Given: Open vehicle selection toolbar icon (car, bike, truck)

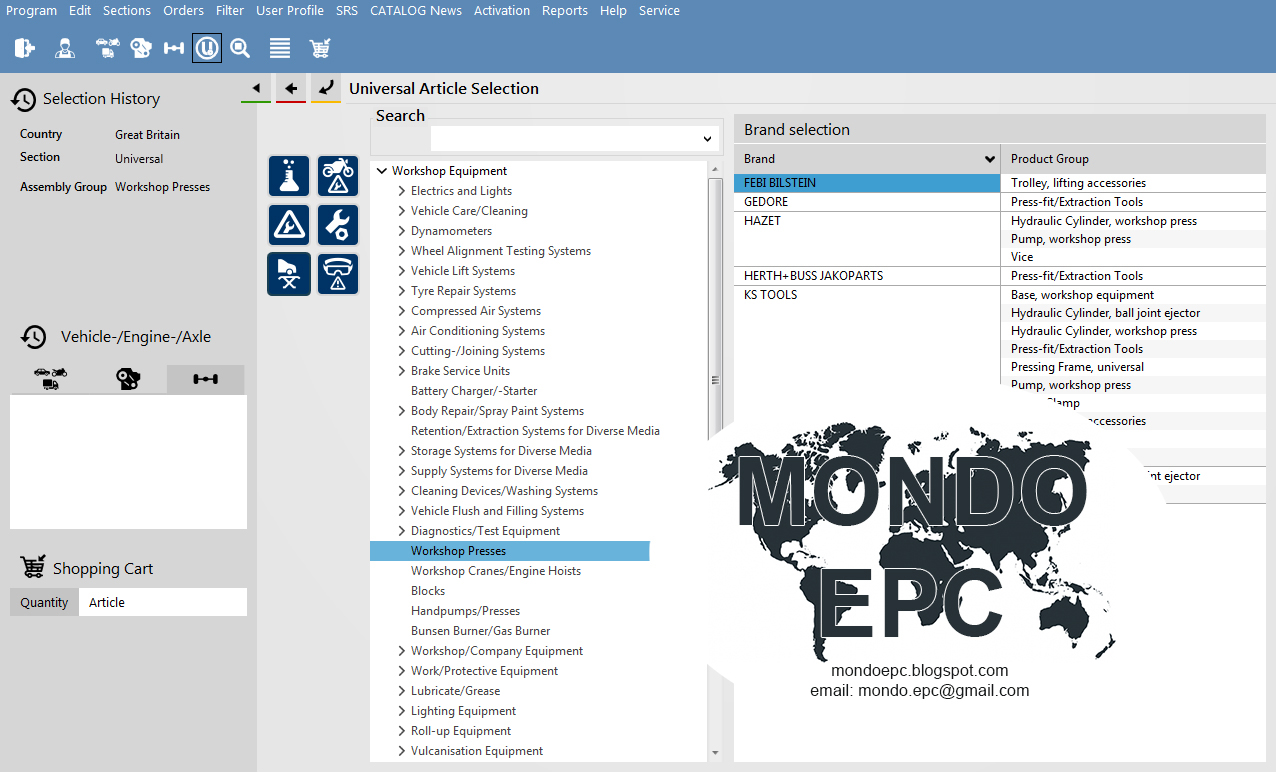Looking at the screenshot, I should pos(107,47).
